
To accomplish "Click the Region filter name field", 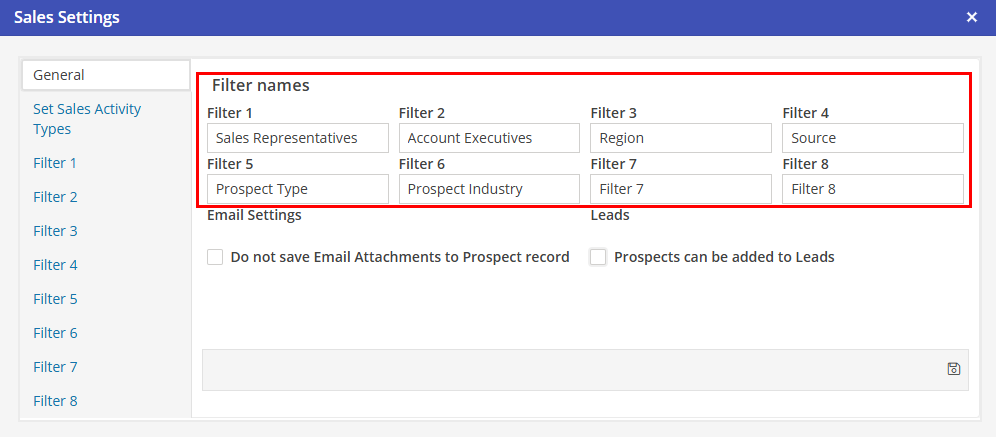I will [x=681, y=138].
